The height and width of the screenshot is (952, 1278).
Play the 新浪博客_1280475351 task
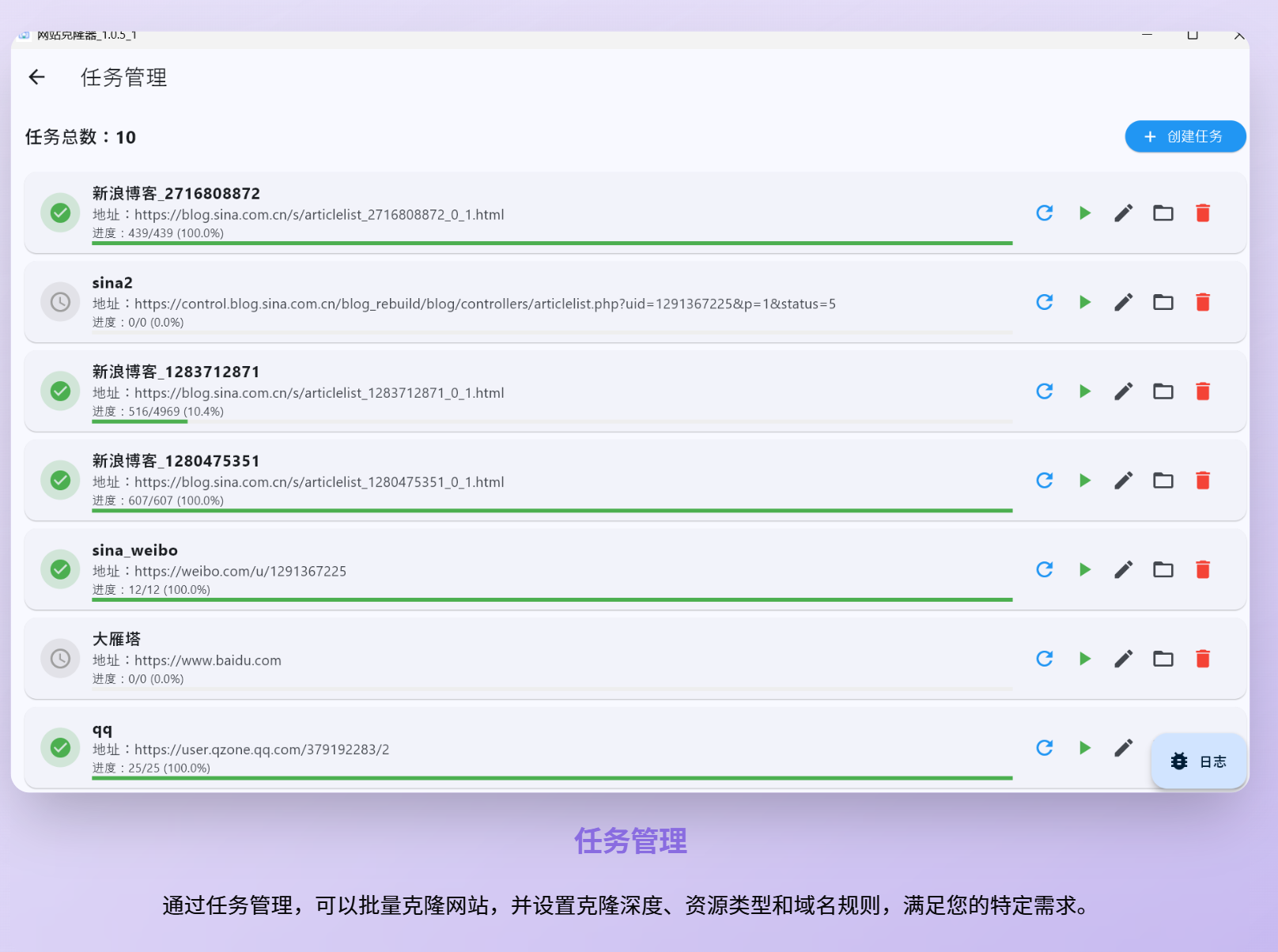(x=1085, y=481)
